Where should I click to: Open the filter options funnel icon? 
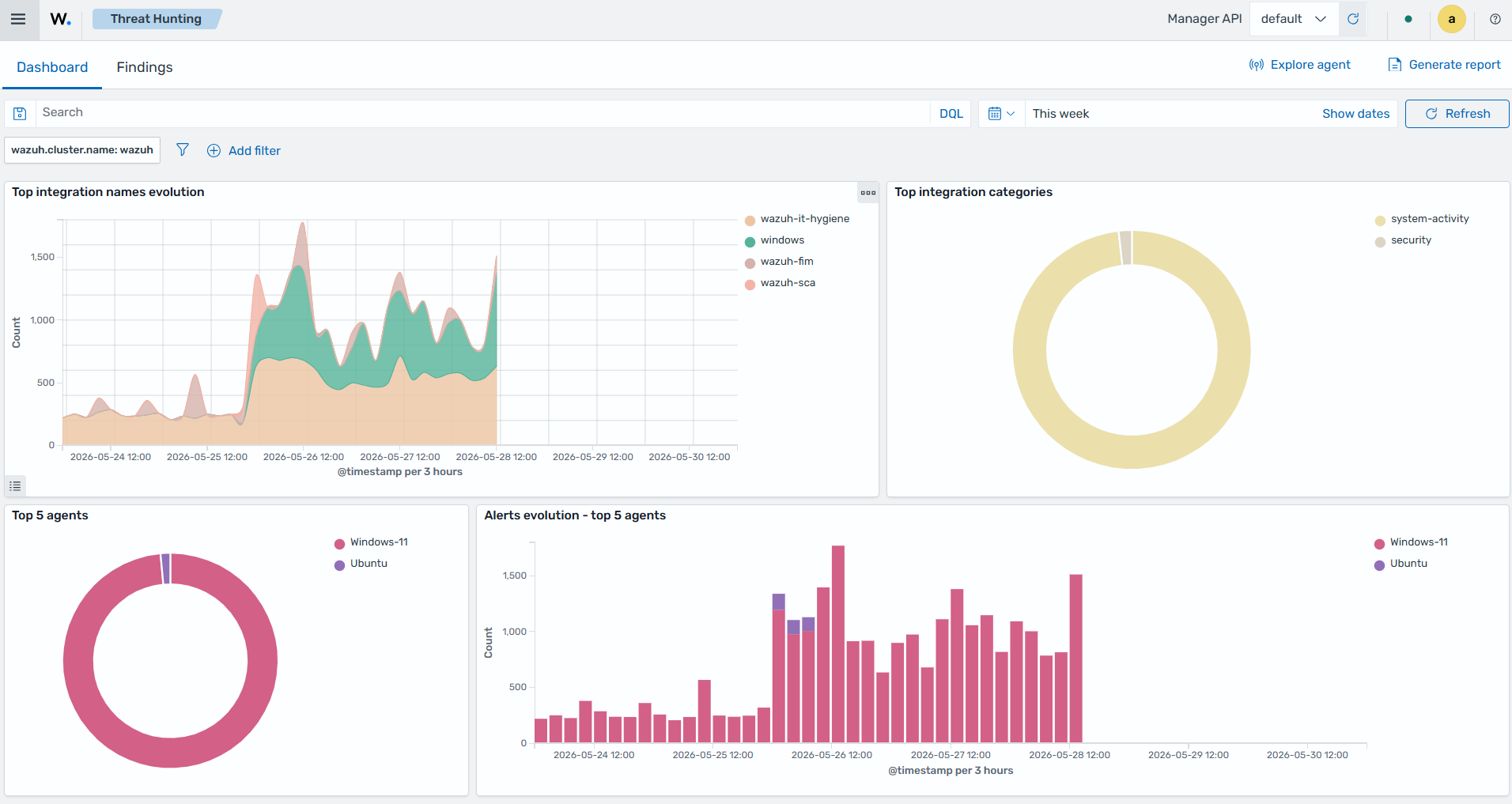pos(183,149)
